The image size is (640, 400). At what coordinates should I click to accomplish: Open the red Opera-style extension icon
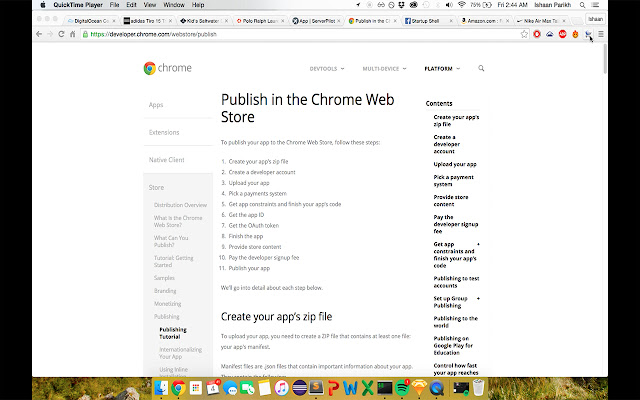tap(537, 34)
